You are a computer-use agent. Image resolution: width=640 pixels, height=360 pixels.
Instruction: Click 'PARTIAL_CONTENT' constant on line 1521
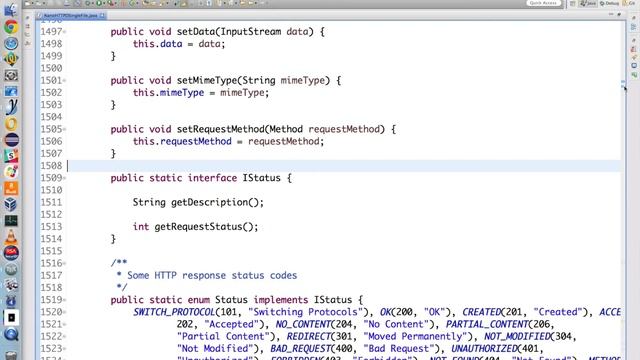pos(487,324)
